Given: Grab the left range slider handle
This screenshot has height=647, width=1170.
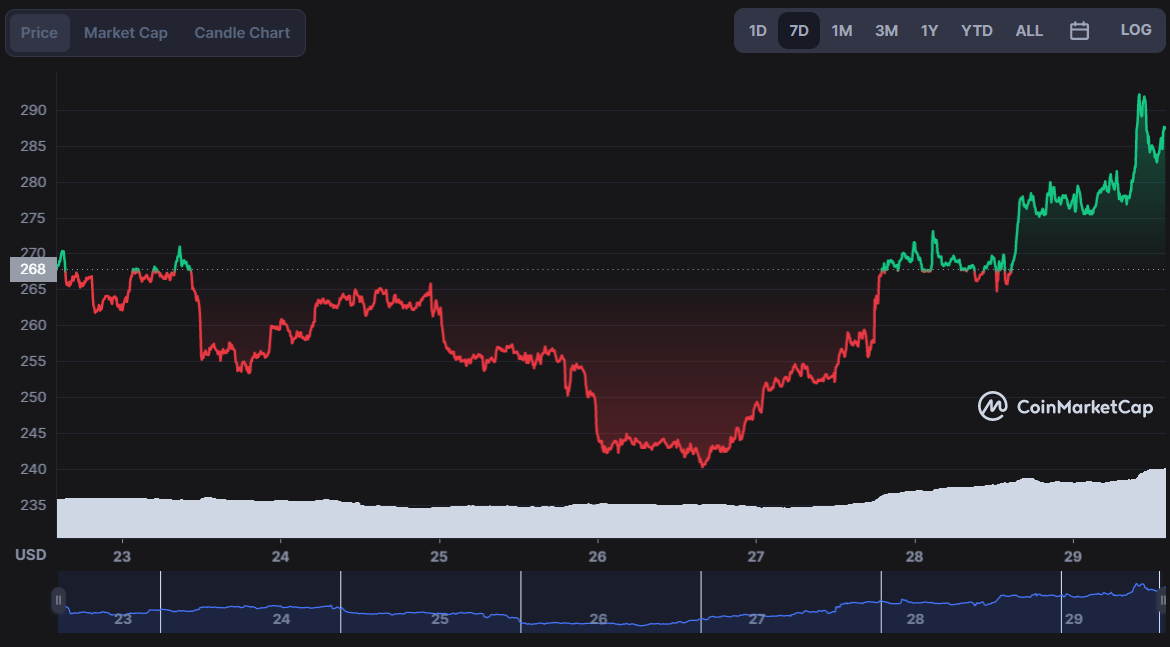Looking at the screenshot, I should click(58, 600).
